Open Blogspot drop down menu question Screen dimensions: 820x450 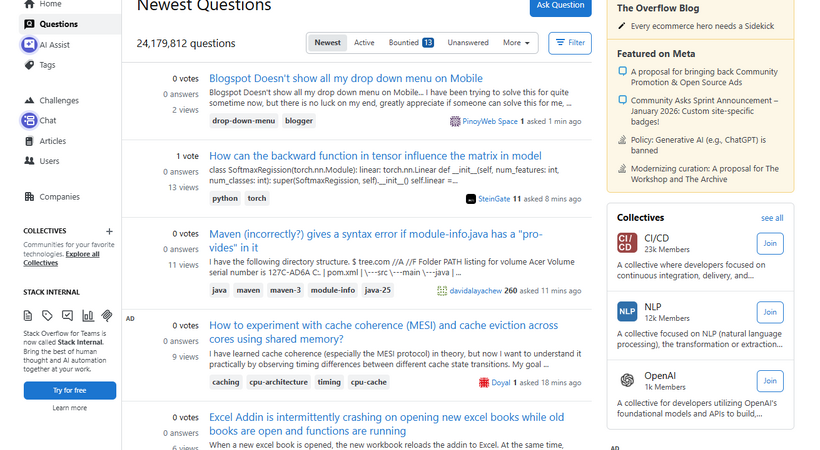(346, 78)
